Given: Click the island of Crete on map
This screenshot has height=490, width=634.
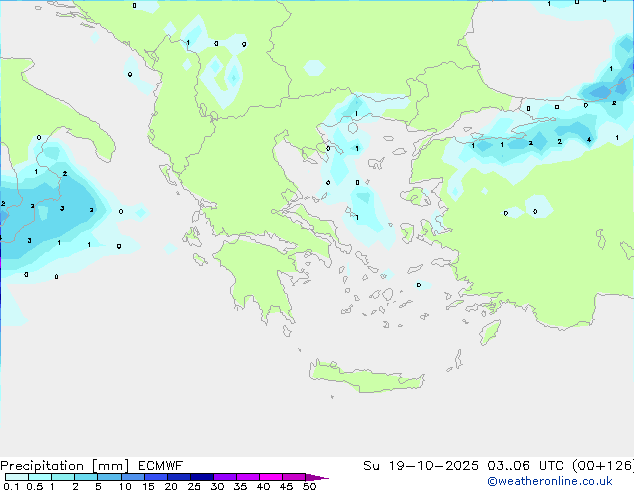Looking at the screenshot, I should [x=366, y=377].
